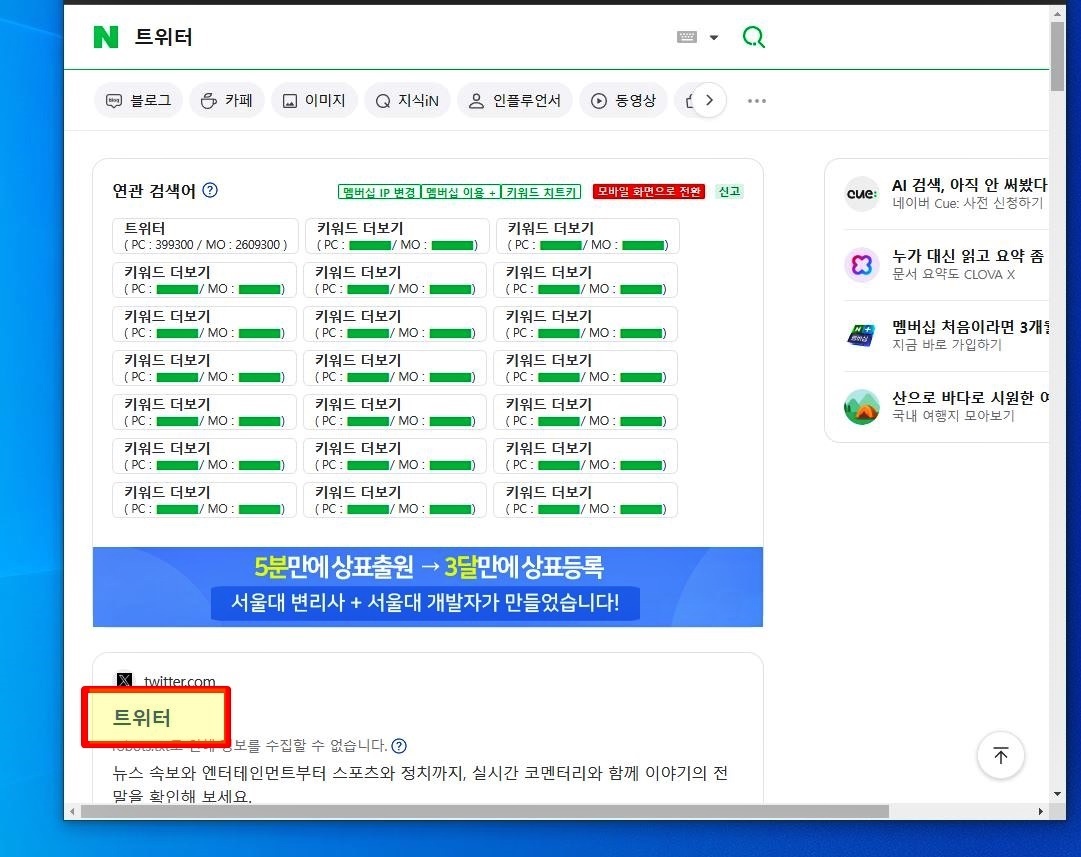Switch to the 동영상 tab

tap(623, 101)
